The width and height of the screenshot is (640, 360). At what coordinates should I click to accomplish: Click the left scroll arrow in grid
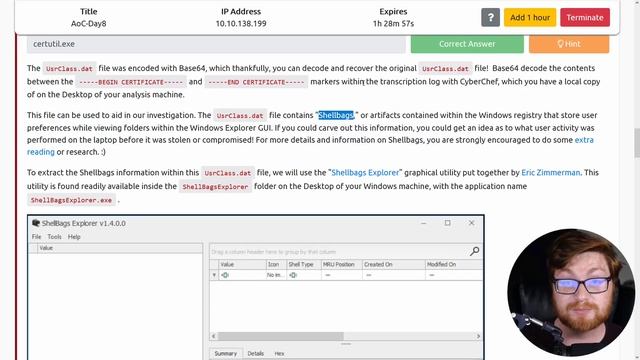(x=213, y=336)
